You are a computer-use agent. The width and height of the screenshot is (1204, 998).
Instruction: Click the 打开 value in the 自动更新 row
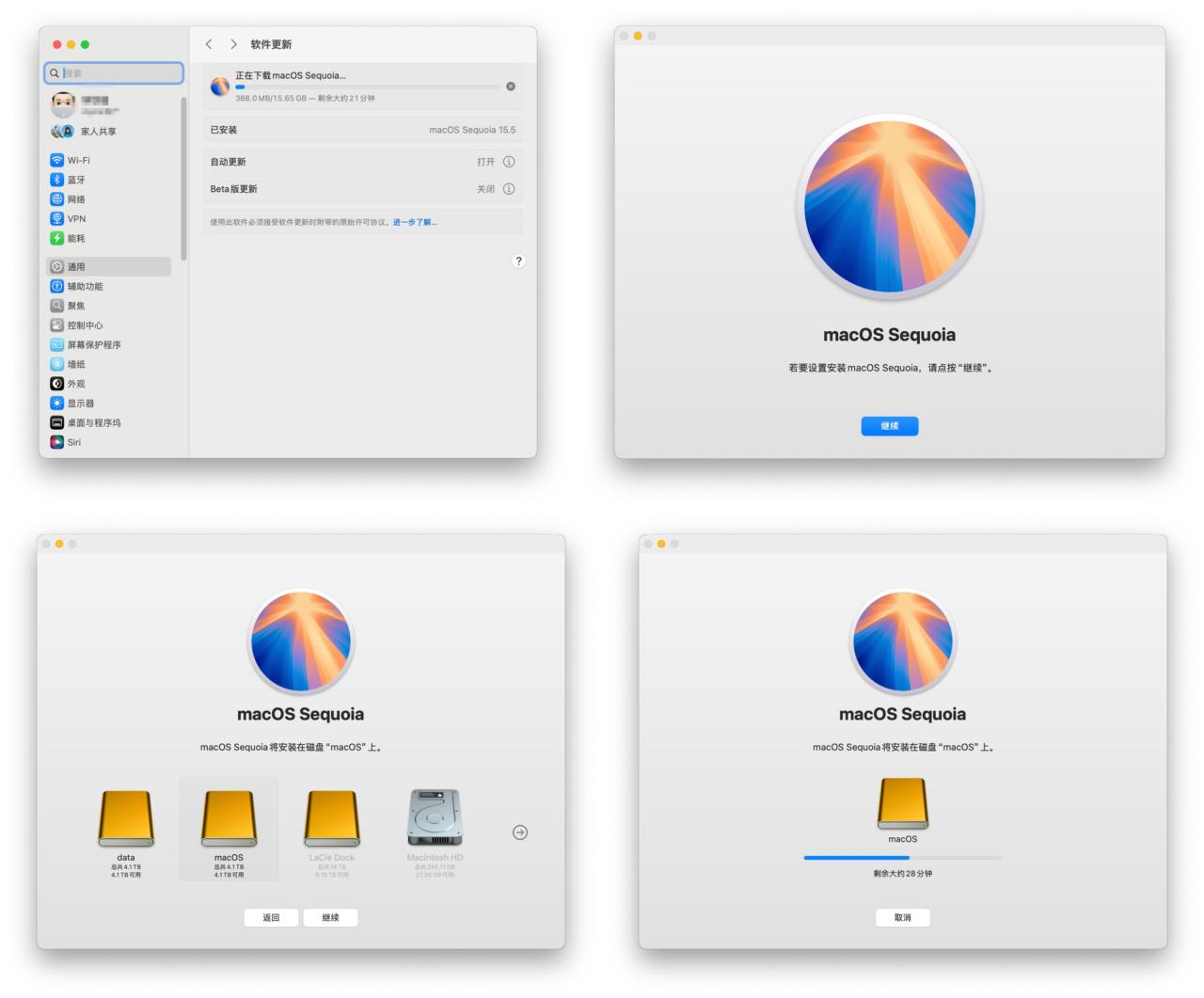tap(485, 162)
